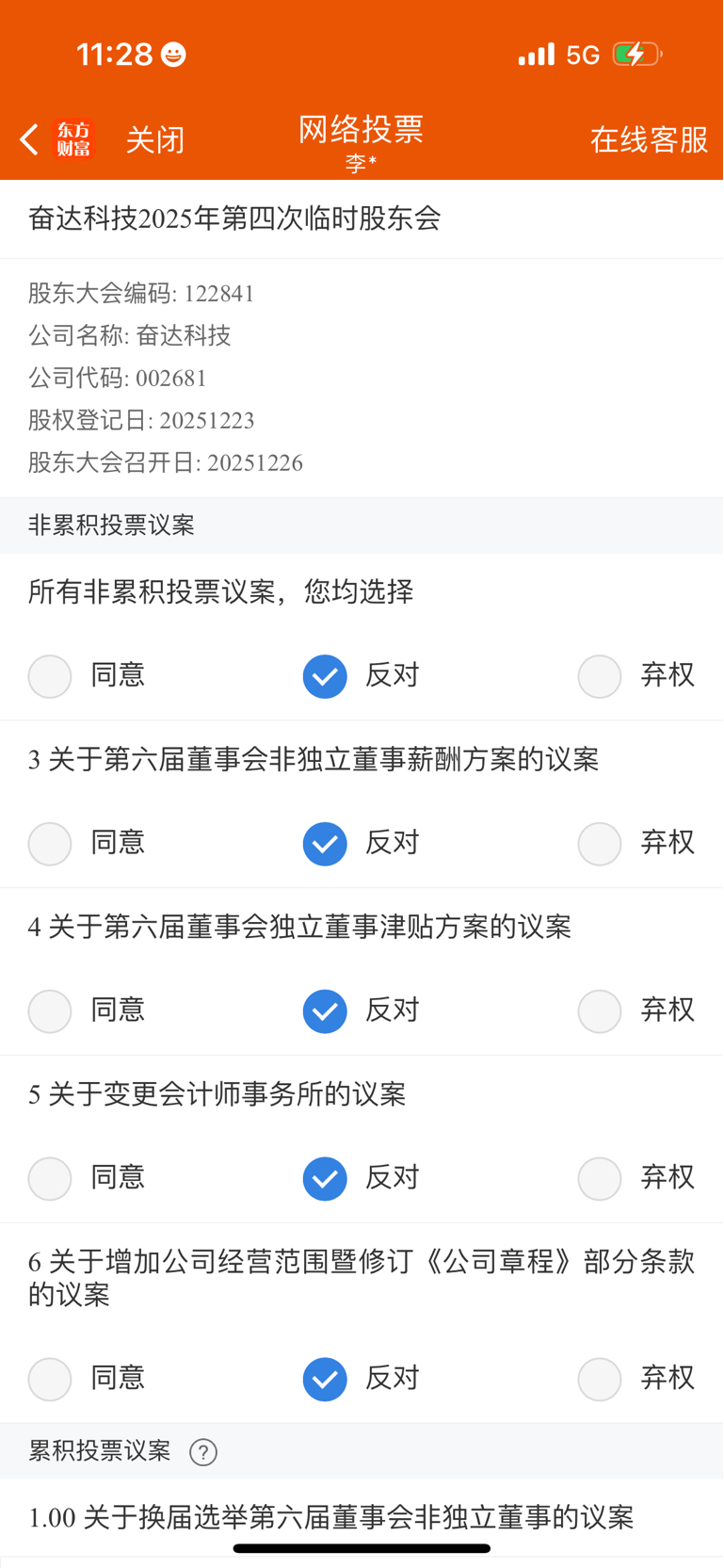Image resolution: width=724 pixels, height=1568 pixels.
Task: Choose 弃权 for proposal 6 公司章程 amendment
Action: 600,1380
